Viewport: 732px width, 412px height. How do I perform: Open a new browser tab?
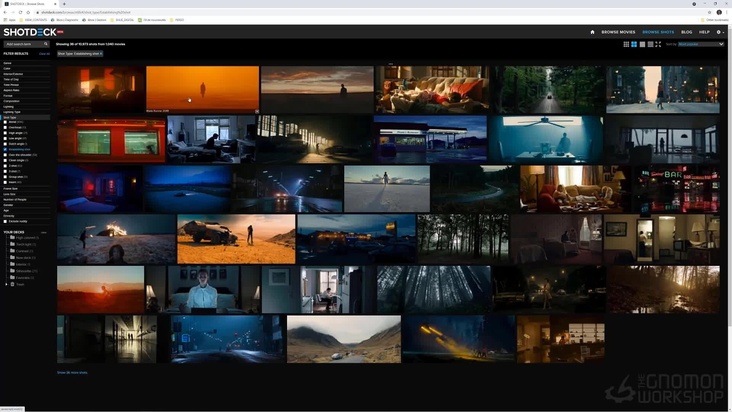point(64,4)
